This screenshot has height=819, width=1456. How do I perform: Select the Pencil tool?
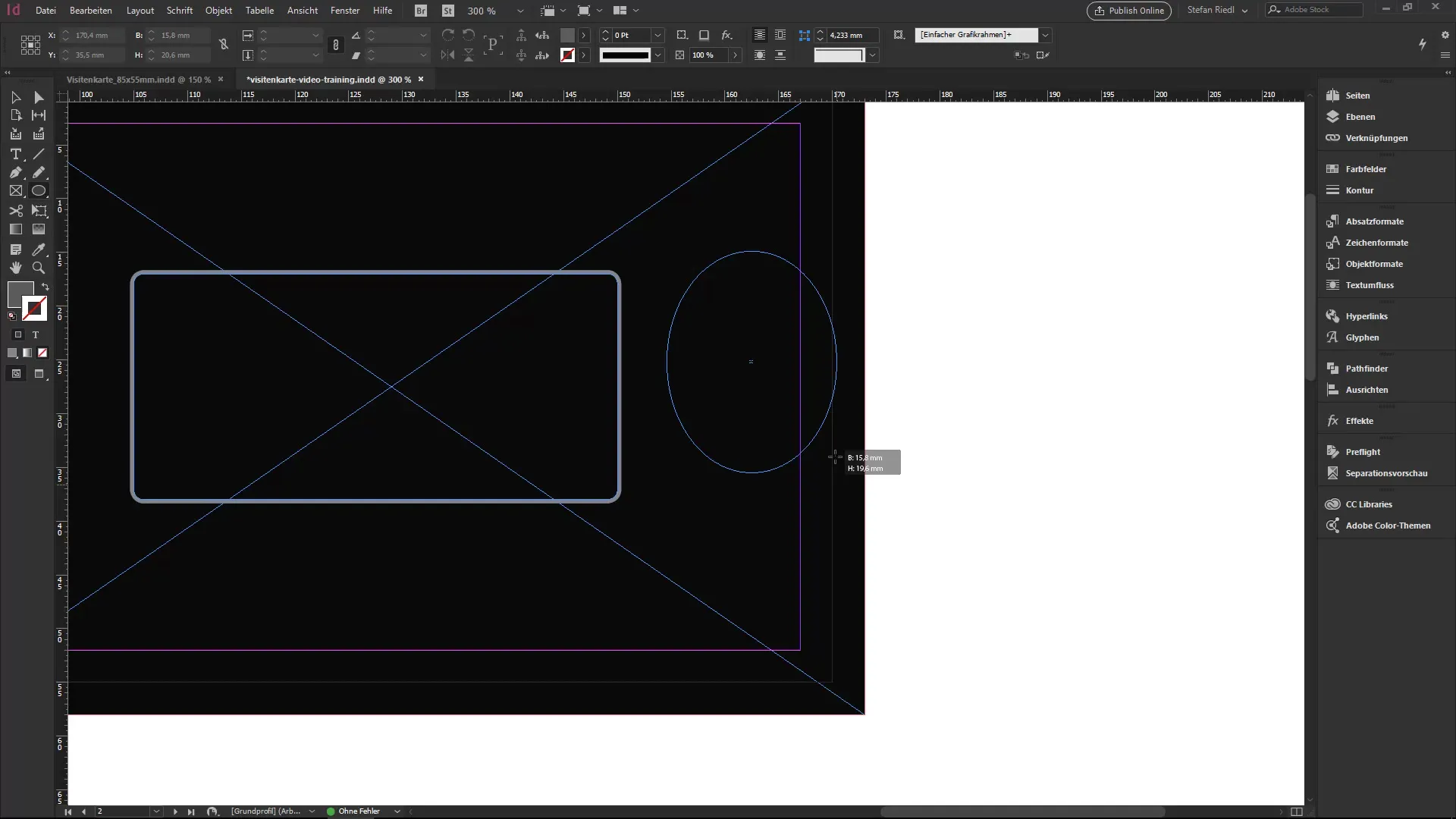click(x=39, y=172)
